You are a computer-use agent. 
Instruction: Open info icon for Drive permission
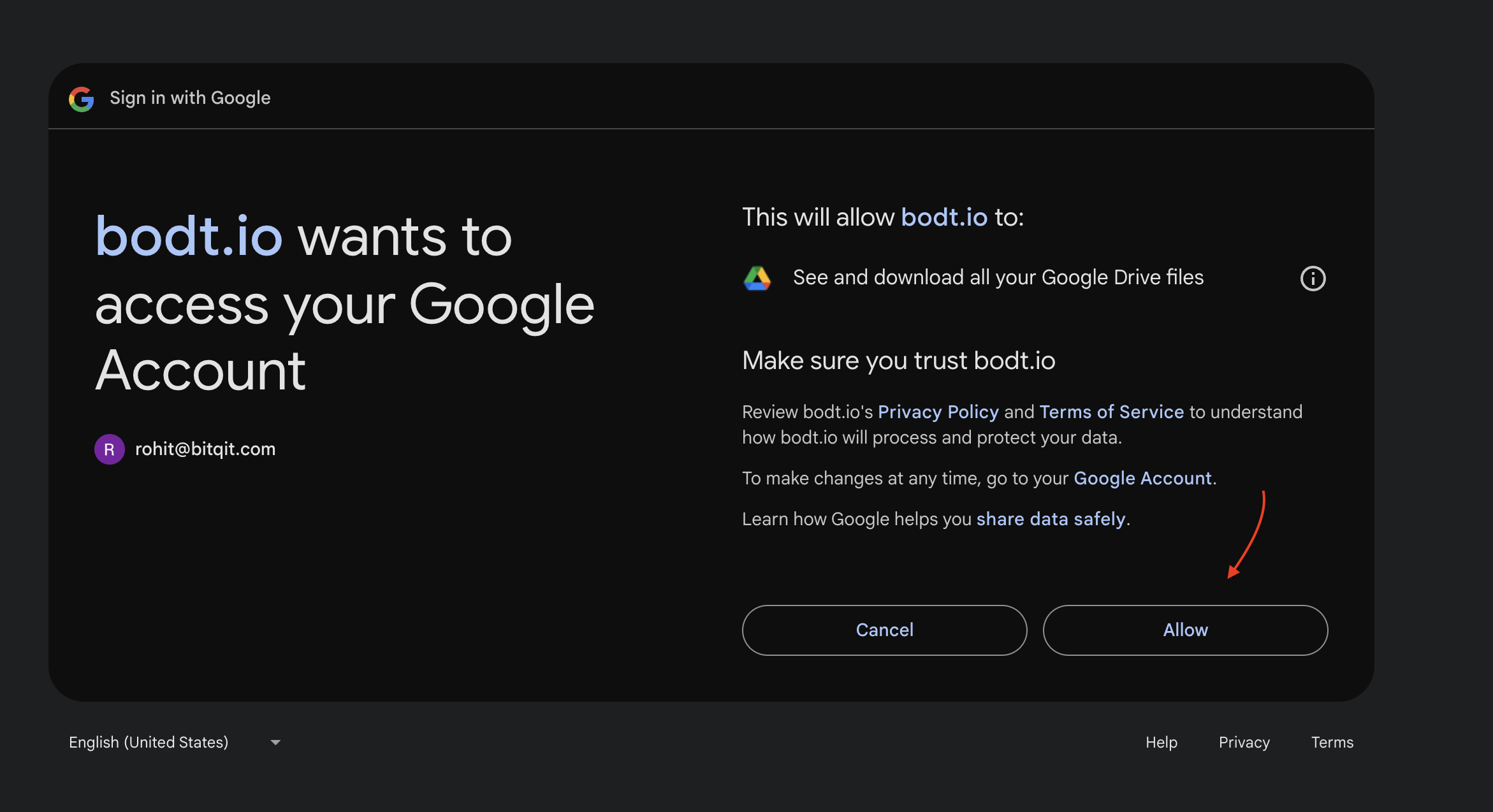click(x=1313, y=279)
